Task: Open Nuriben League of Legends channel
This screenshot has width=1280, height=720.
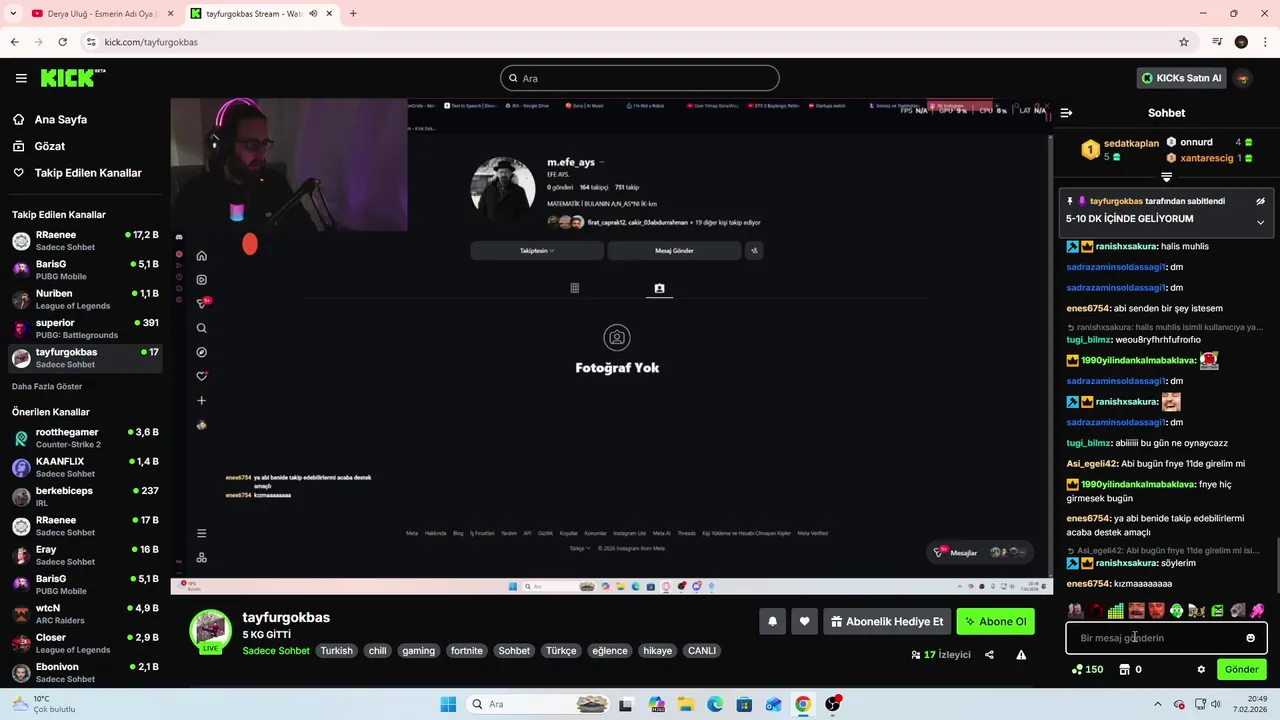Action: pyautogui.click(x=85, y=300)
